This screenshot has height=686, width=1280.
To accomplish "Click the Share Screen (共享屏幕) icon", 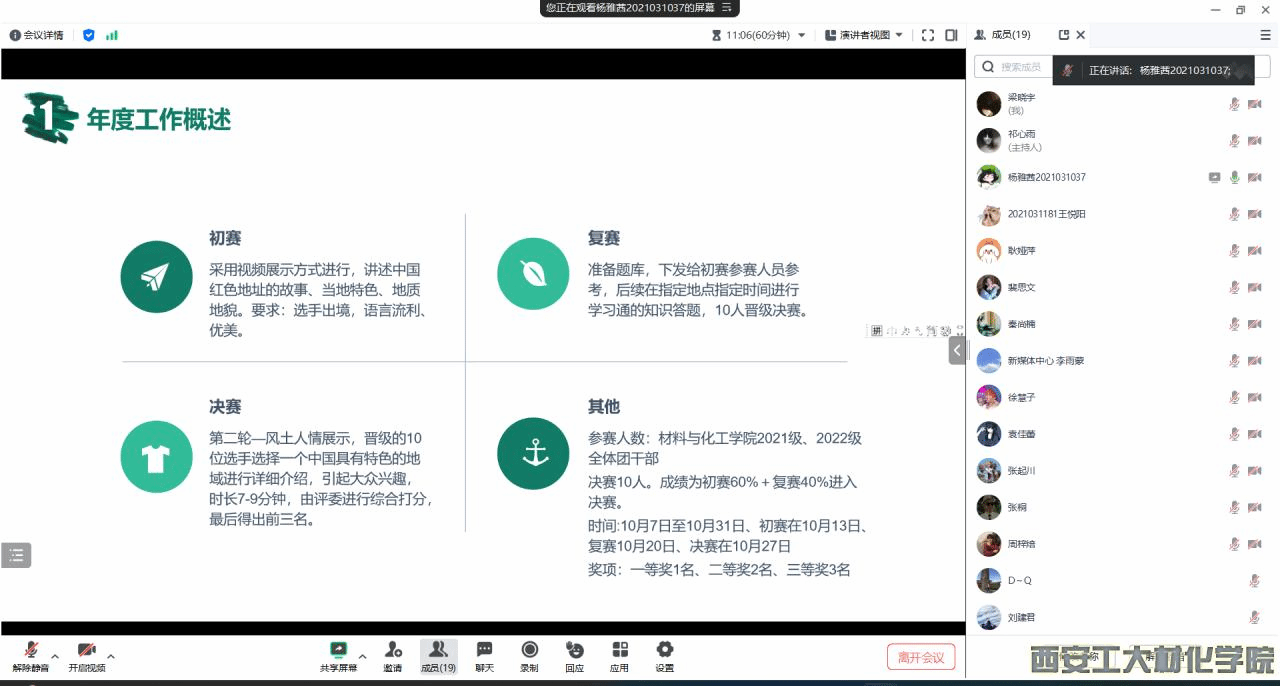I will 338,651.
